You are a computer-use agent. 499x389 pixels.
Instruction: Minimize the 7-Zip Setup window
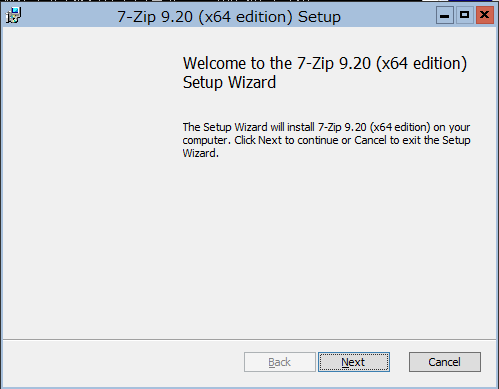point(445,15)
